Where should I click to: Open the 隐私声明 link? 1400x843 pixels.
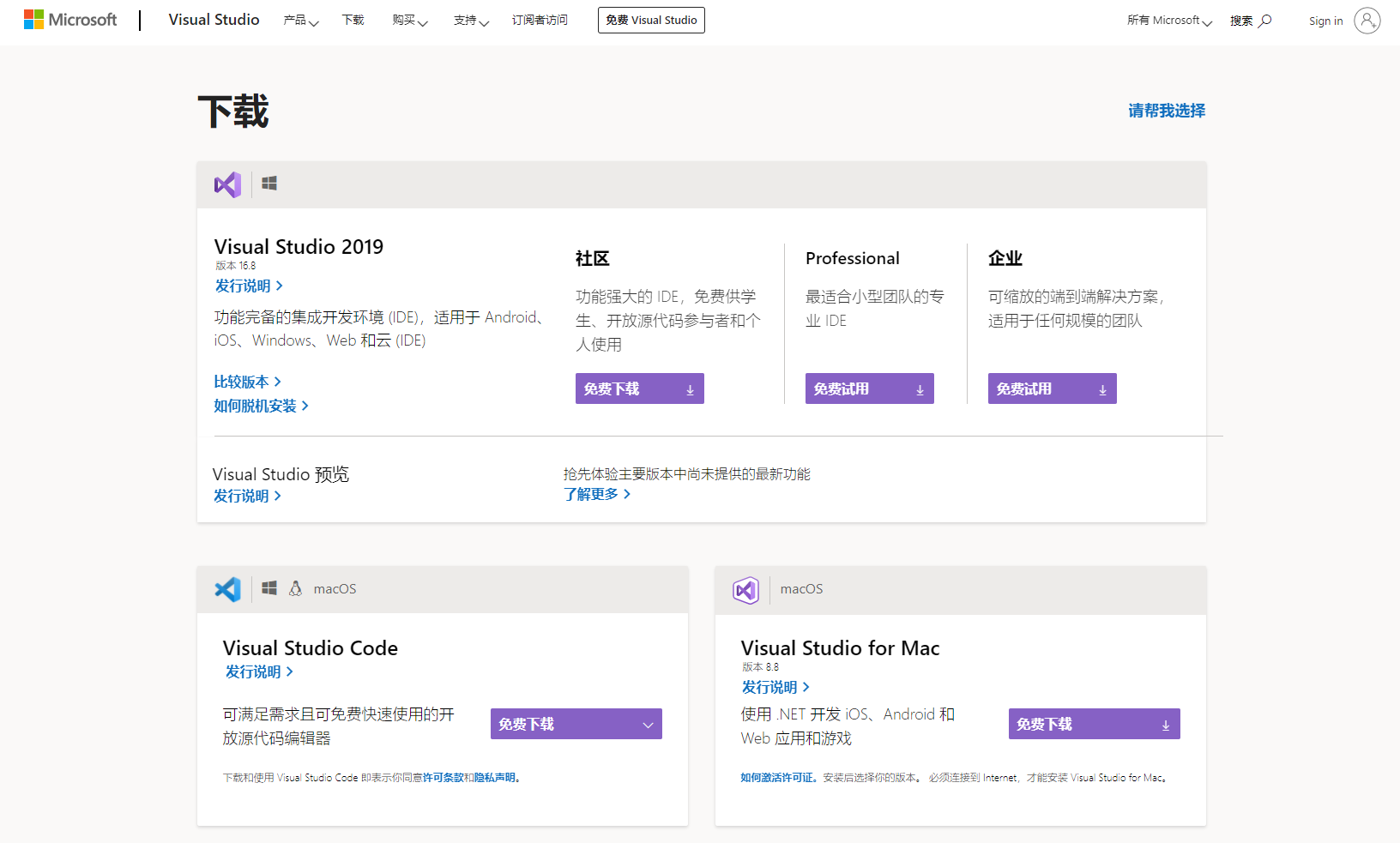(495, 778)
